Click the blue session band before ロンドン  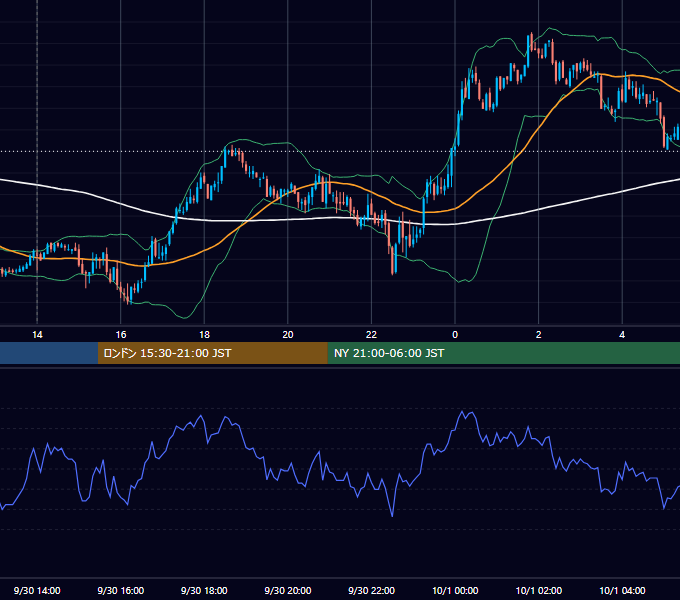(x=49, y=353)
